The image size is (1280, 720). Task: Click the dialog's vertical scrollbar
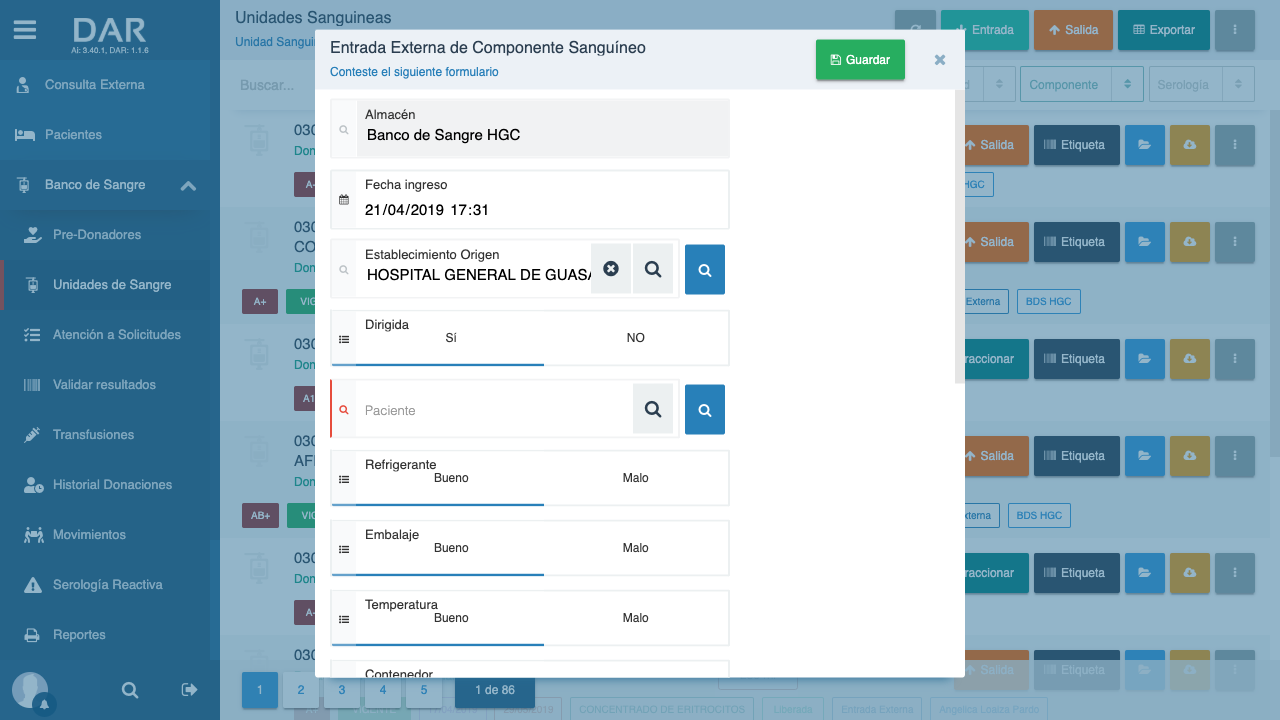click(960, 236)
